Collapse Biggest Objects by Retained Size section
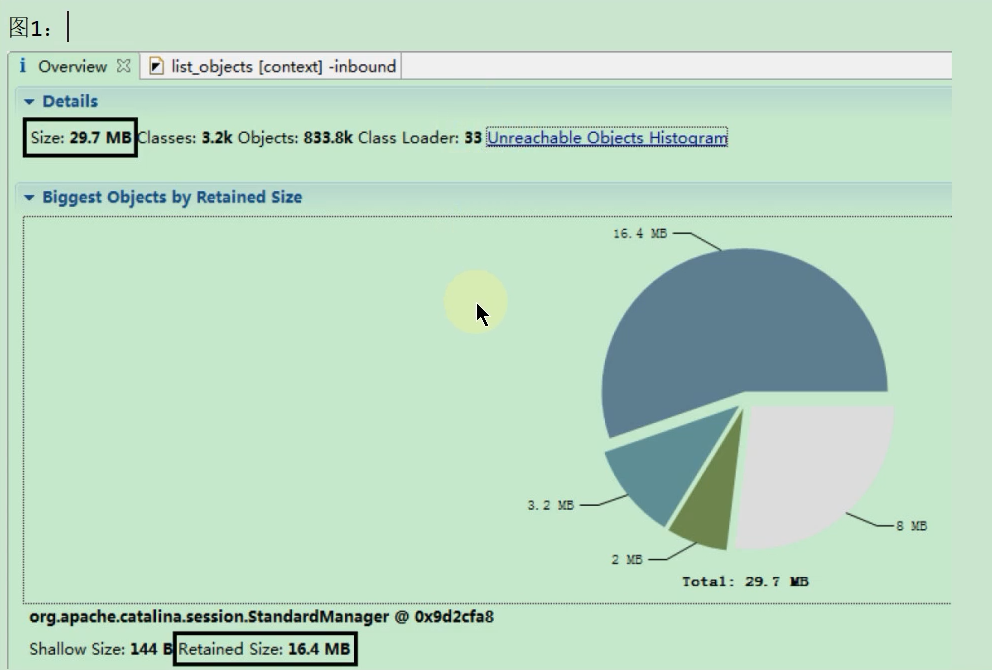 (28, 197)
